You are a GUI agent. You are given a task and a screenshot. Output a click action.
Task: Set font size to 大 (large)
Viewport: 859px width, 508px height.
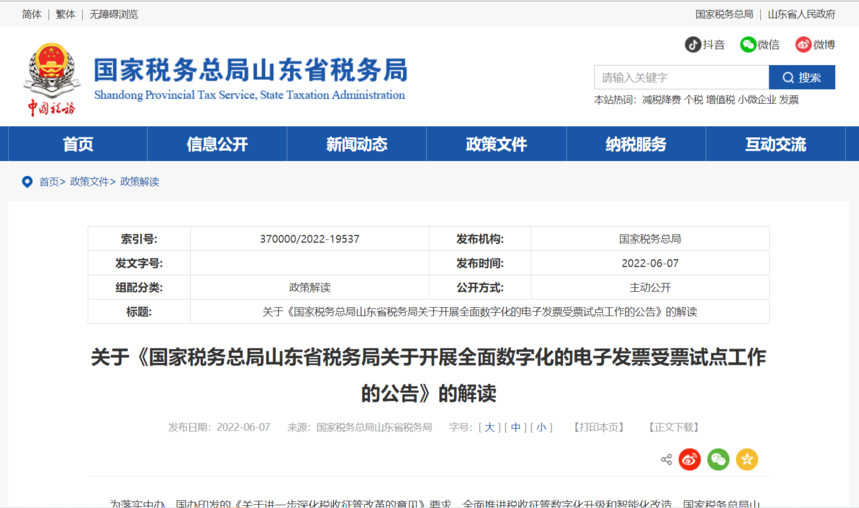490,428
